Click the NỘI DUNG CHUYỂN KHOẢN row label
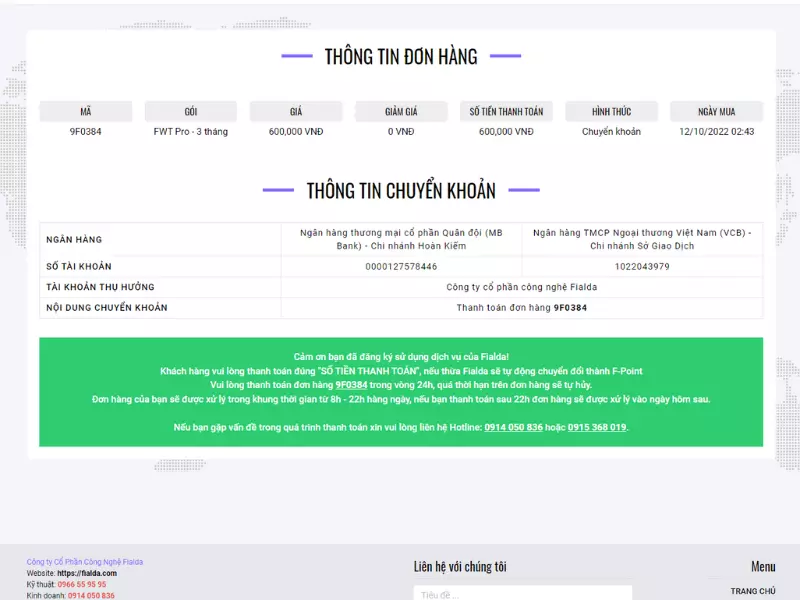Image resolution: width=800 pixels, height=600 pixels. tap(107, 308)
